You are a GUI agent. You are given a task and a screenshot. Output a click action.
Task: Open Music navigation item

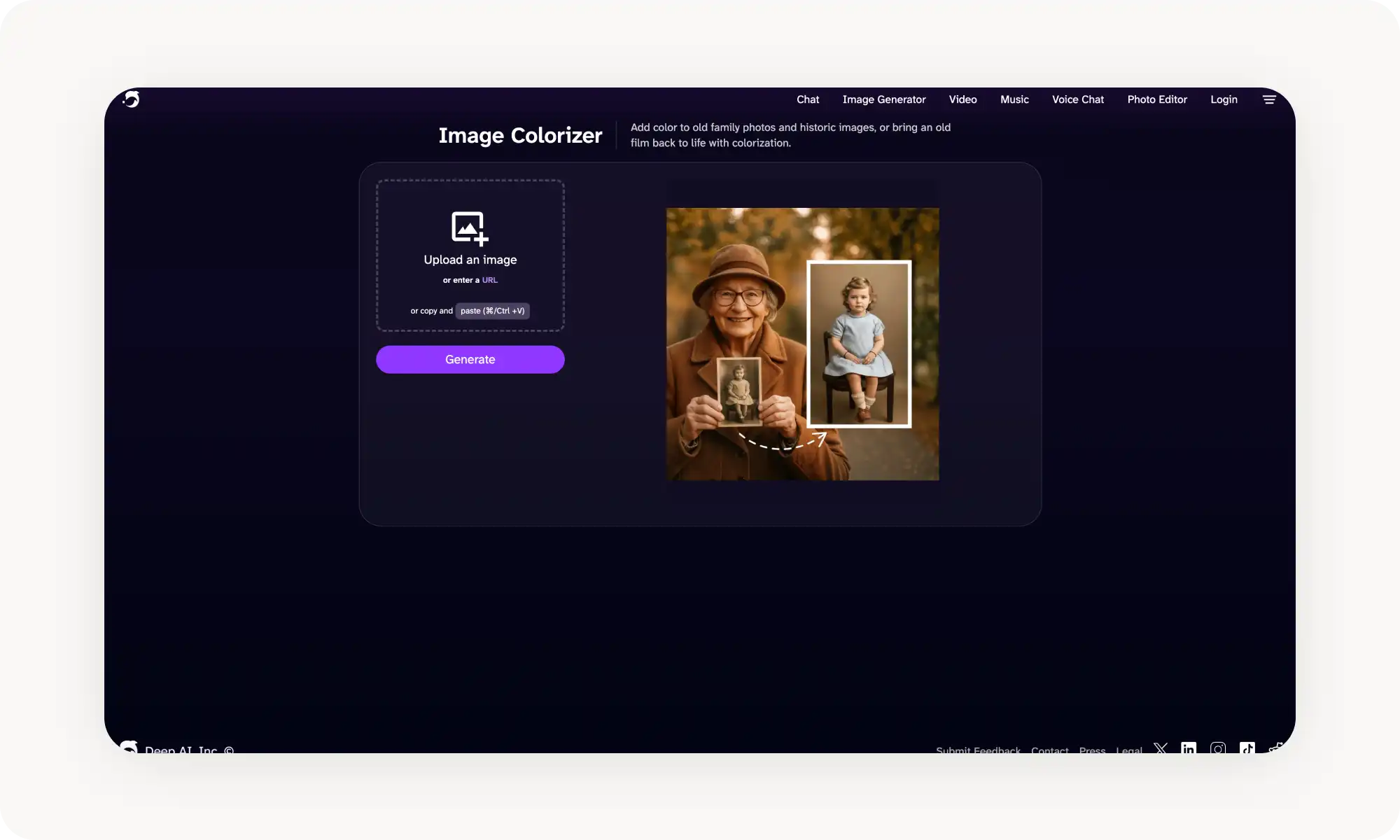coord(1014,99)
